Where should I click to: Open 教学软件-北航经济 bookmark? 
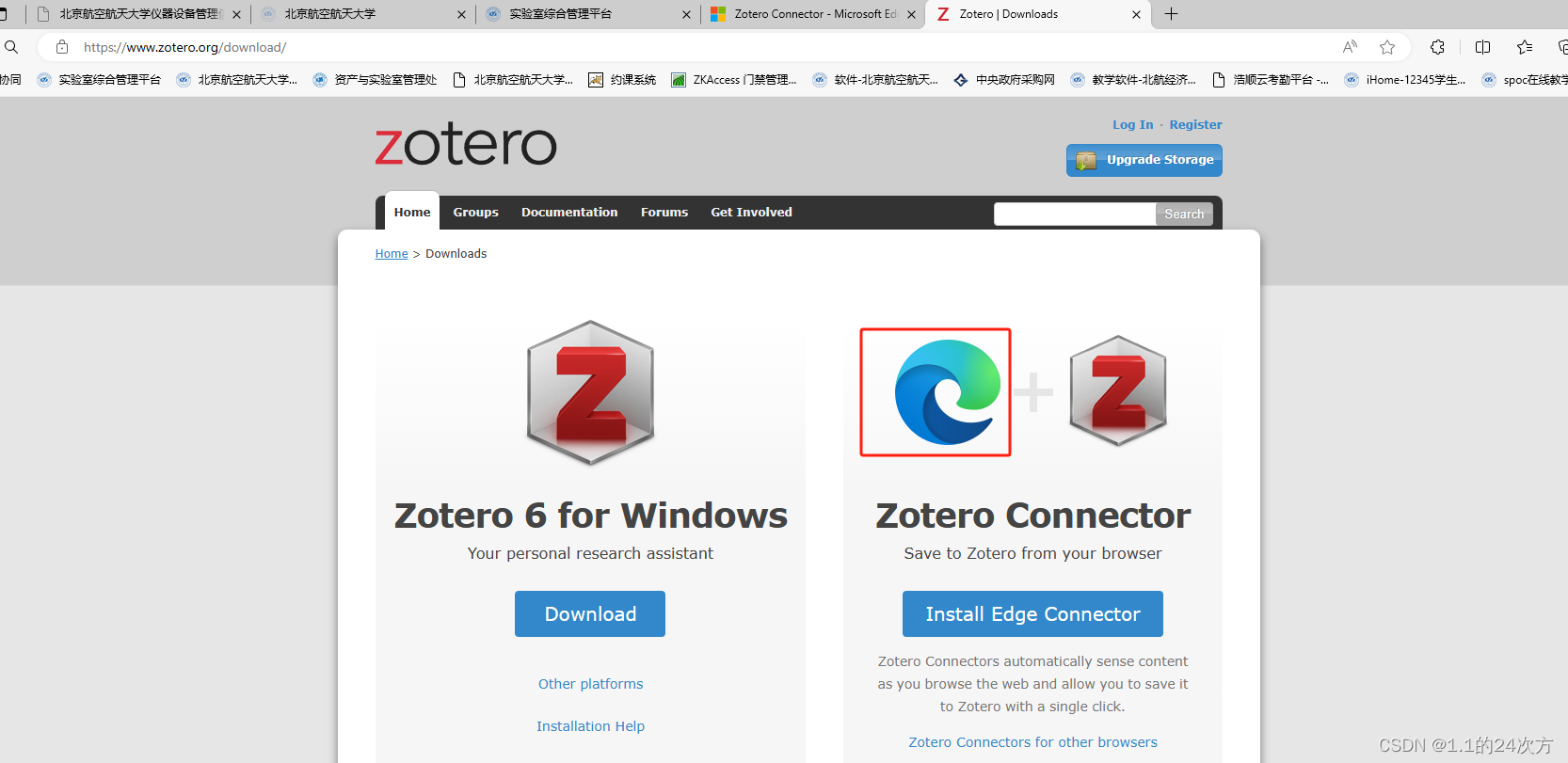click(x=1133, y=80)
